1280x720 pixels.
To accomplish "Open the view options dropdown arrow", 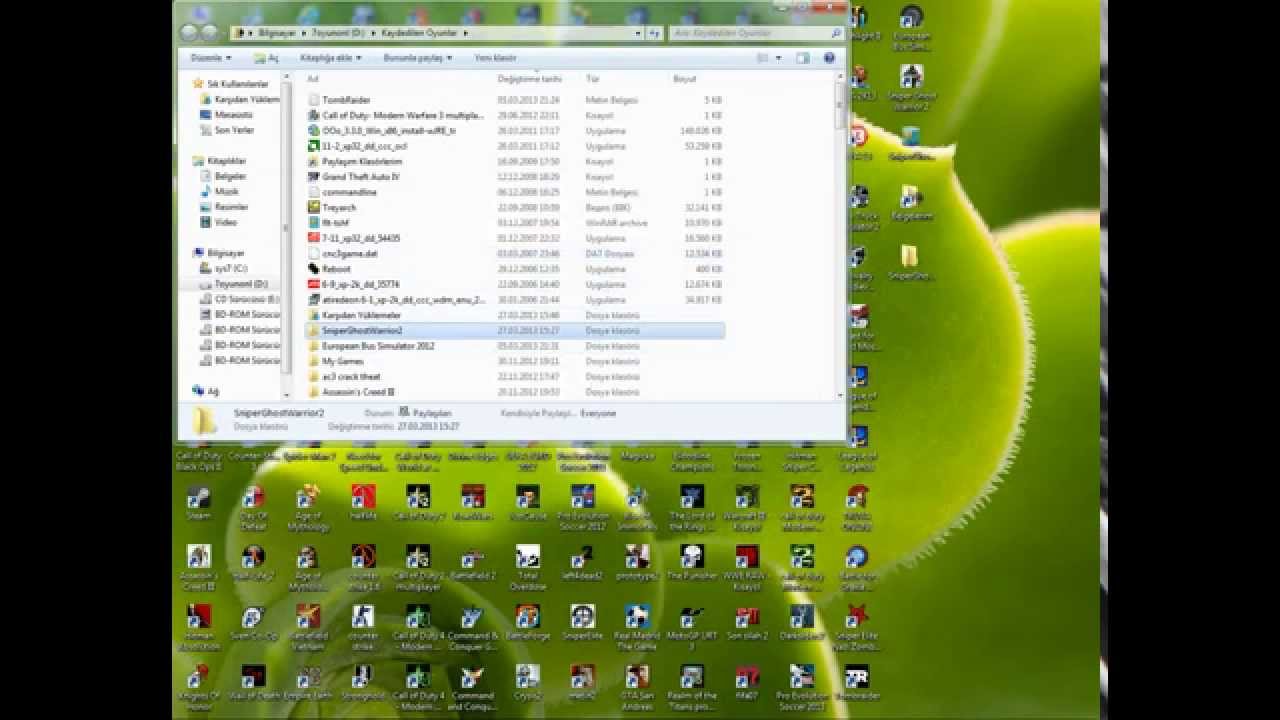I will coord(781,58).
